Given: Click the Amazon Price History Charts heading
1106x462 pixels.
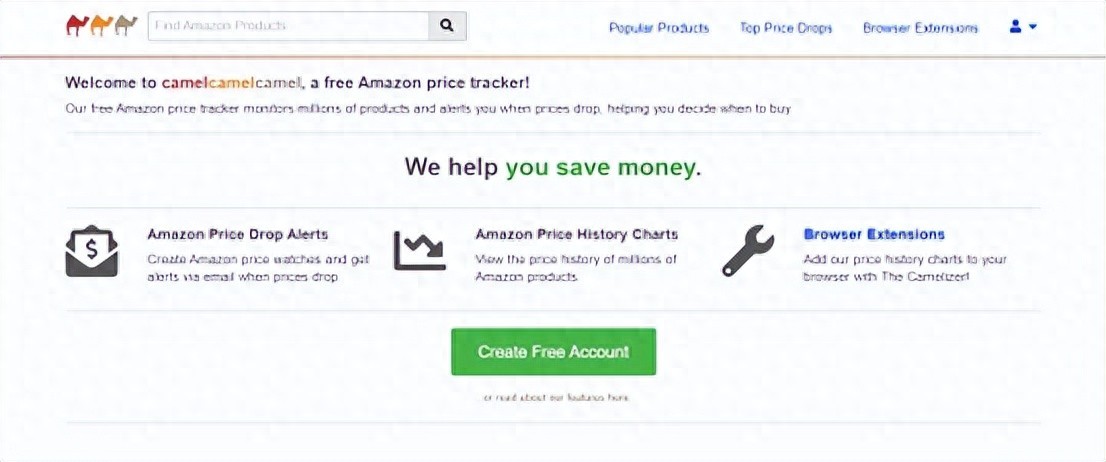Looking at the screenshot, I should (x=576, y=234).
